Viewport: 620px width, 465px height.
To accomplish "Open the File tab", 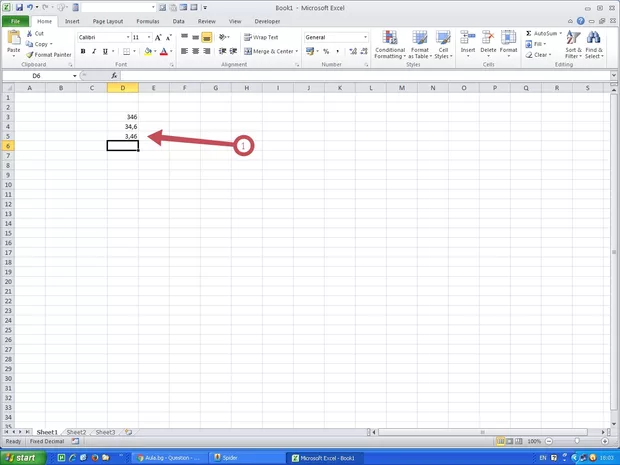I will coord(15,21).
